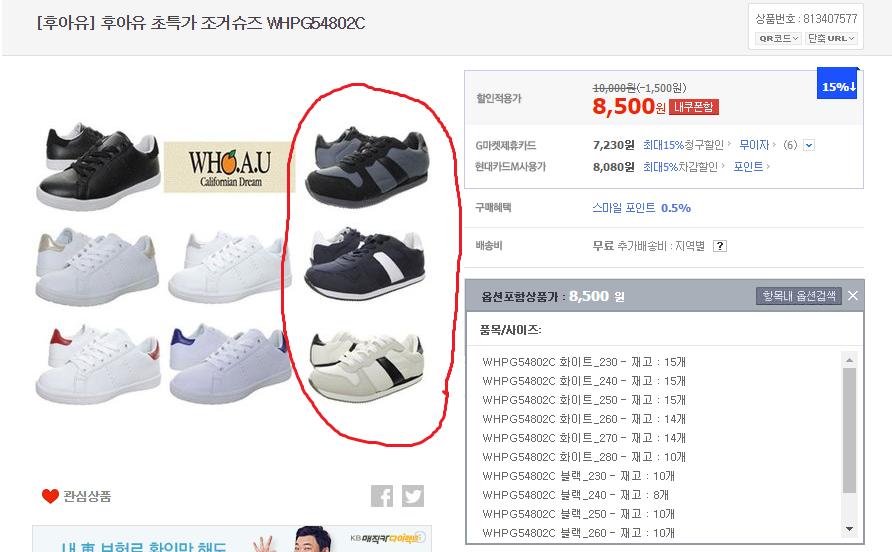The width and height of the screenshot is (892, 552).
Task: Expand the 무이자 card options arrow
Action: 809,146
